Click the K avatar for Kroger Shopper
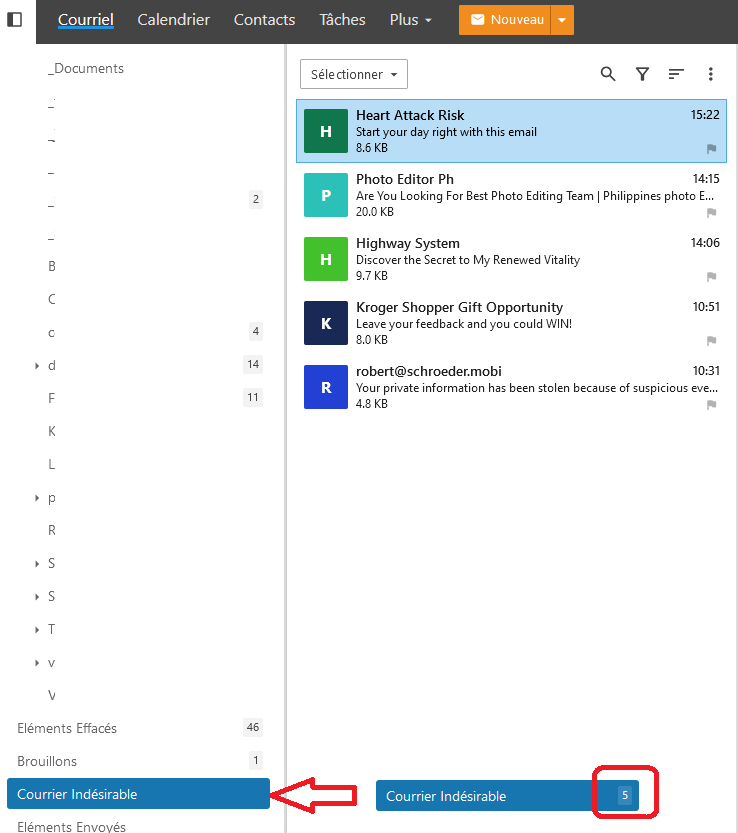Screen dimensions: 738x833 pyautogui.click(x=326, y=323)
